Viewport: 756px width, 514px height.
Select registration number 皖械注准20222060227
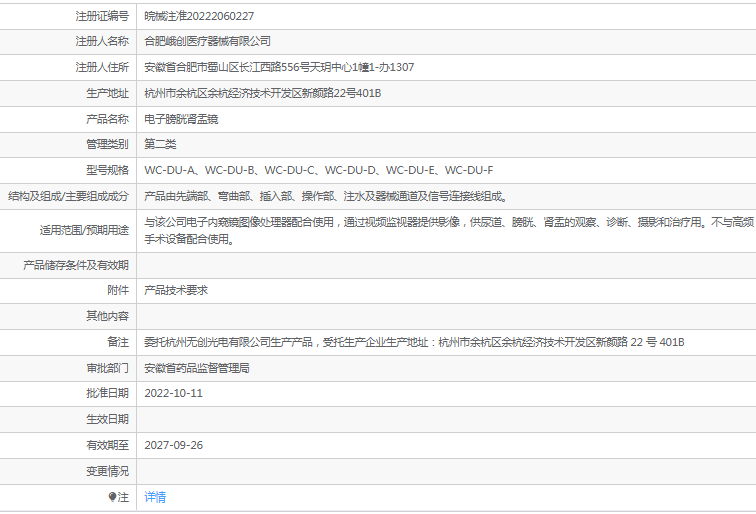tap(199, 16)
